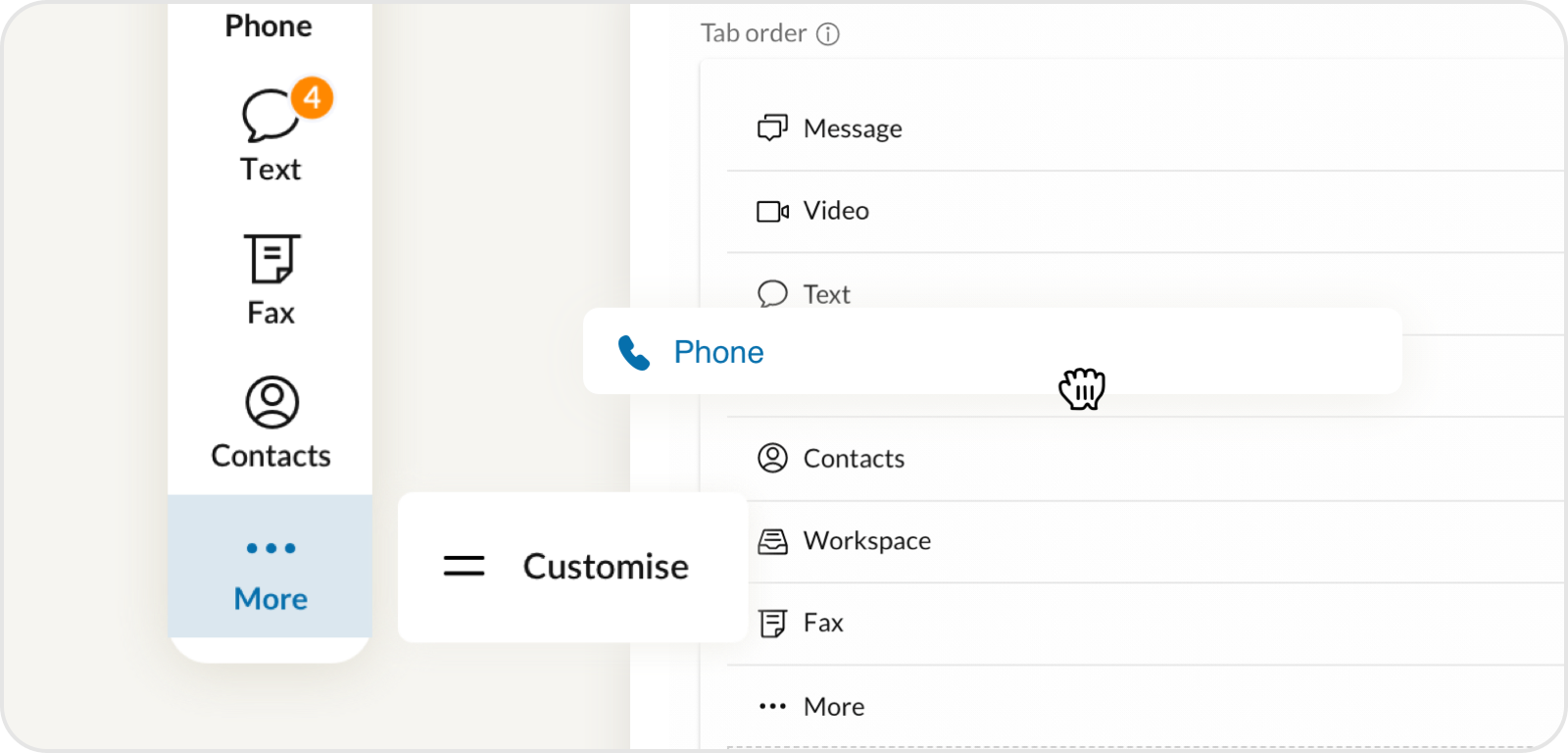Click the info icon beside Tab order
Viewport: 1568px width, 753px height.
(828, 33)
